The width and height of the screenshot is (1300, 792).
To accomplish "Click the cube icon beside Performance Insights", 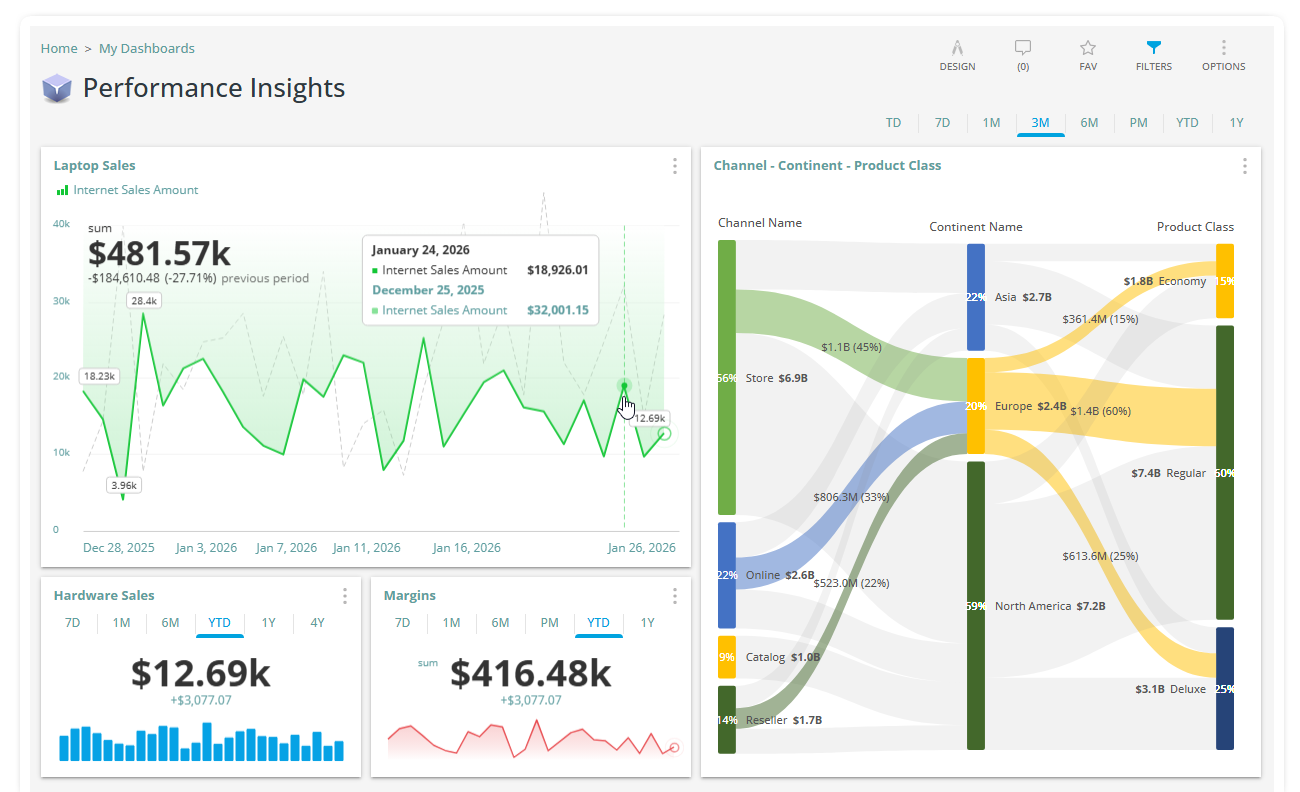I will coord(57,88).
